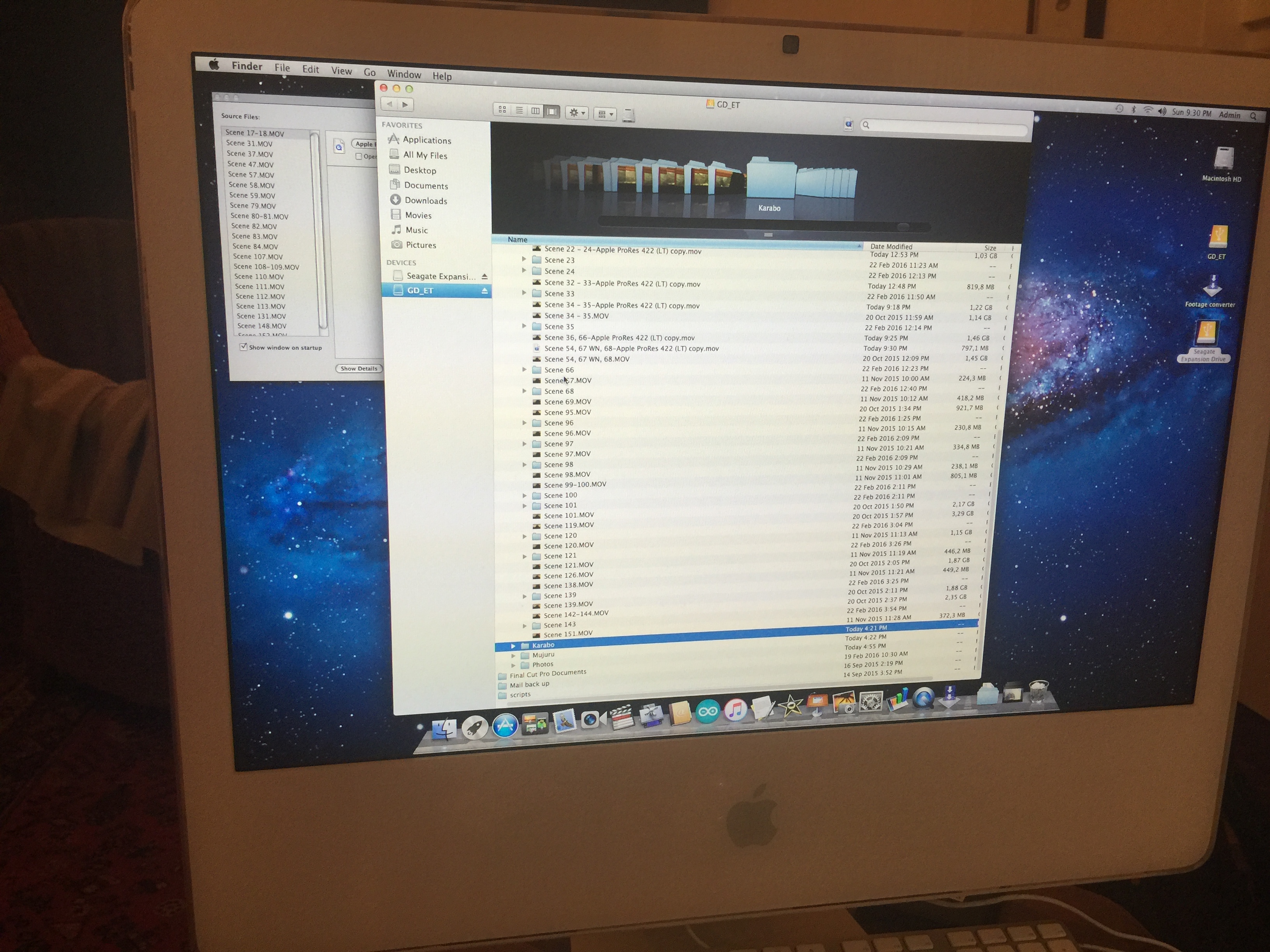Image resolution: width=1270 pixels, height=952 pixels.
Task: Open the Downloads folder in sidebar
Action: (425, 200)
